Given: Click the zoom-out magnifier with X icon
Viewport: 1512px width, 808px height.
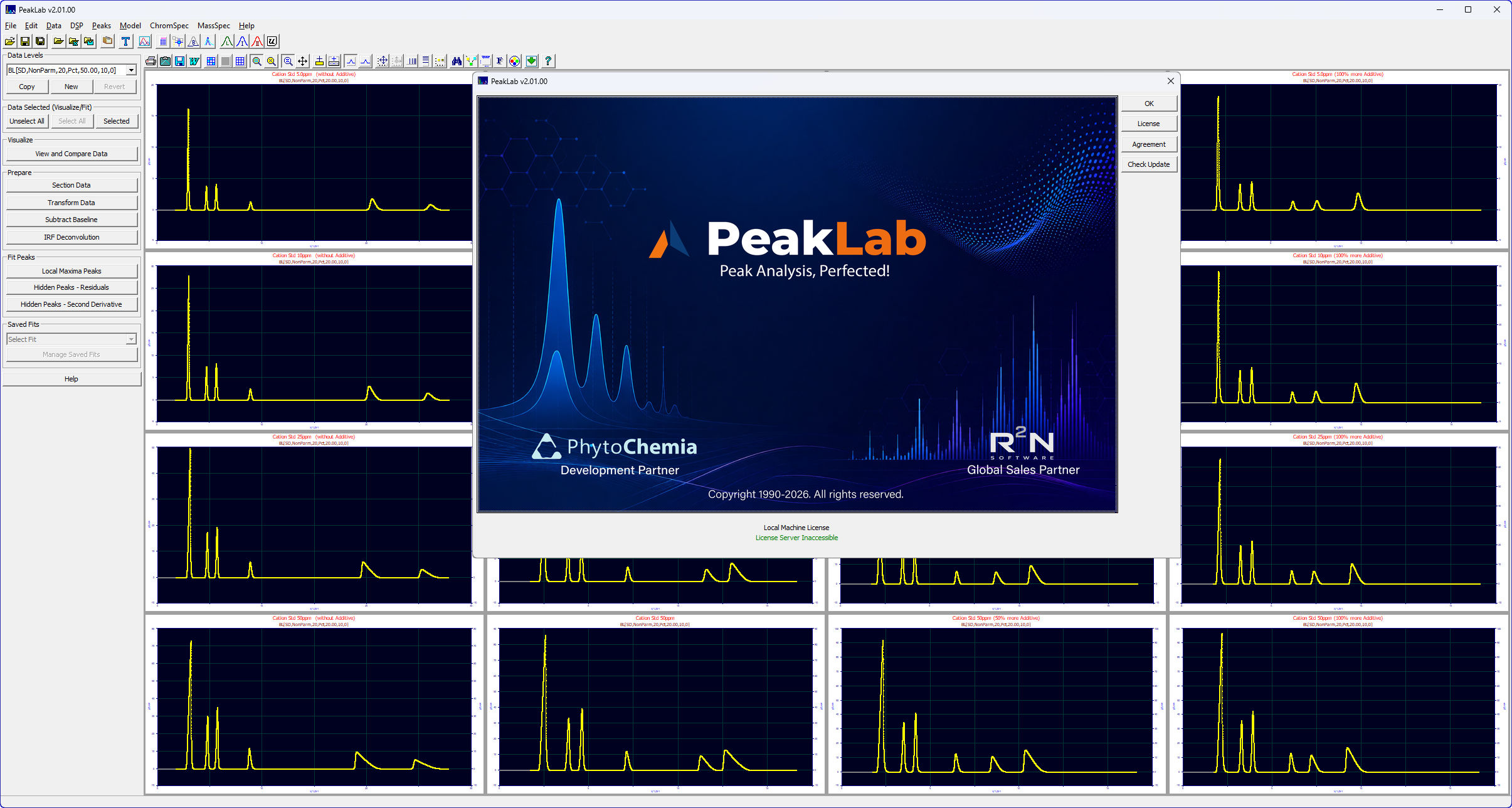Looking at the screenshot, I should (x=272, y=61).
